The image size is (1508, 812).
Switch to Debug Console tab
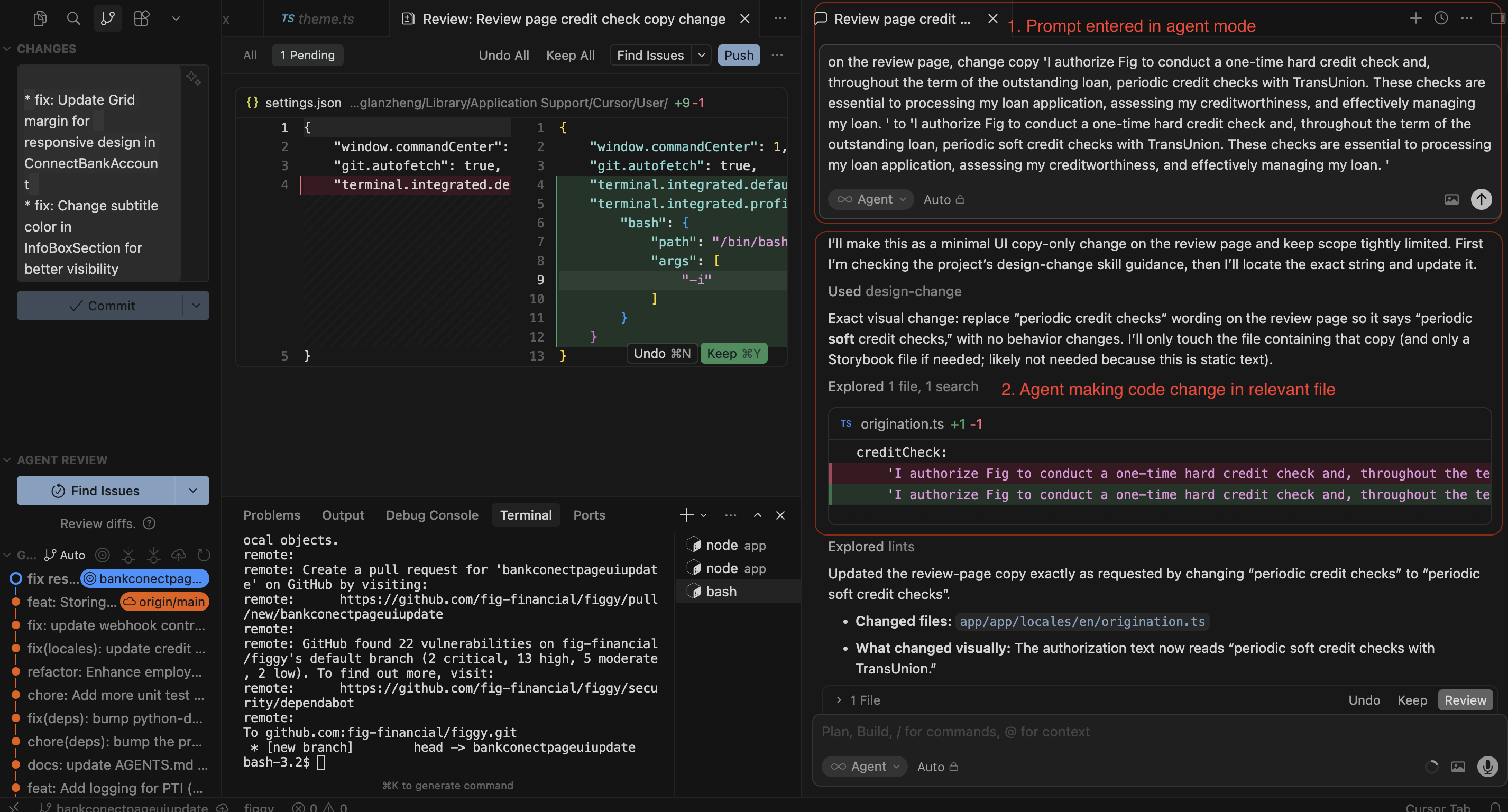click(x=432, y=515)
